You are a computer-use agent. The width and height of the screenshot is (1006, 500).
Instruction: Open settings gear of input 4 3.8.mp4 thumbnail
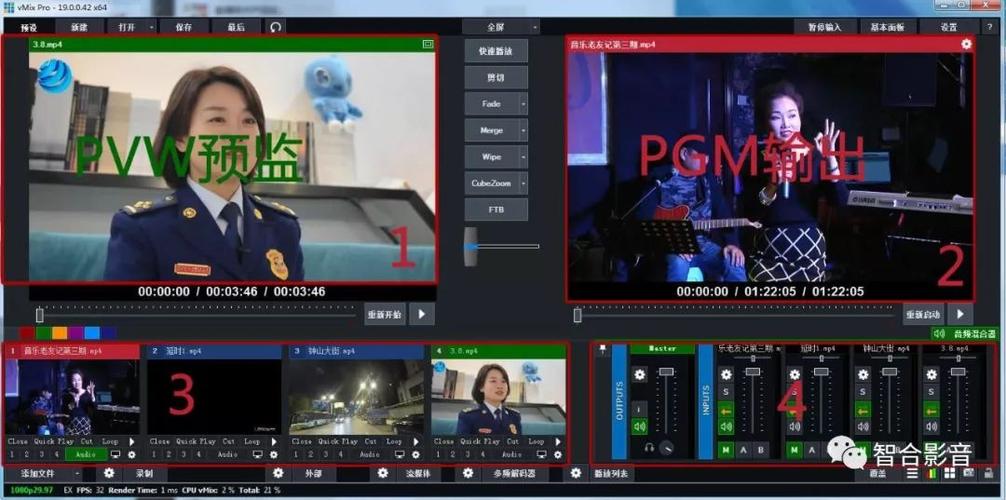point(558,454)
